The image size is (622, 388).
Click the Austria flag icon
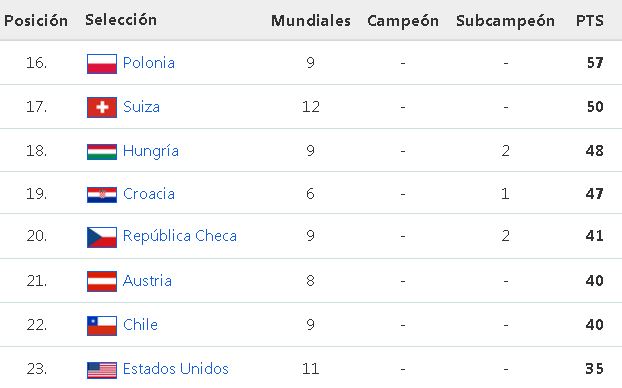coord(102,281)
